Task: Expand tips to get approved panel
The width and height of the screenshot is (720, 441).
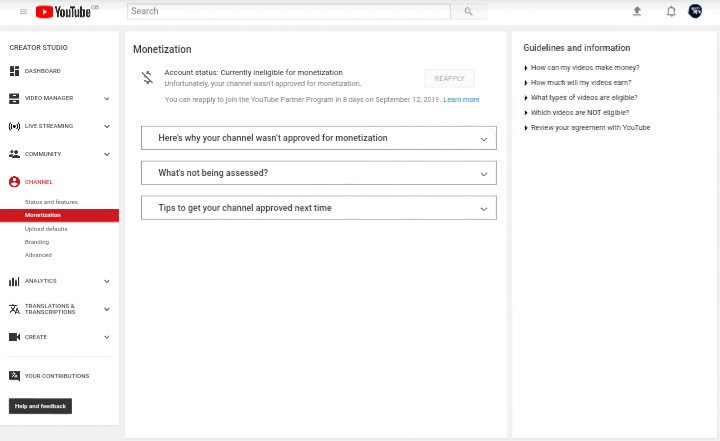Action: [x=319, y=208]
